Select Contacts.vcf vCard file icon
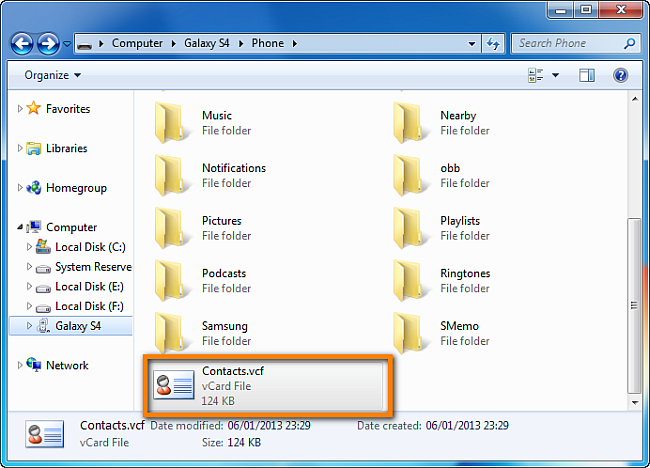The height and width of the screenshot is (468, 650). click(174, 385)
